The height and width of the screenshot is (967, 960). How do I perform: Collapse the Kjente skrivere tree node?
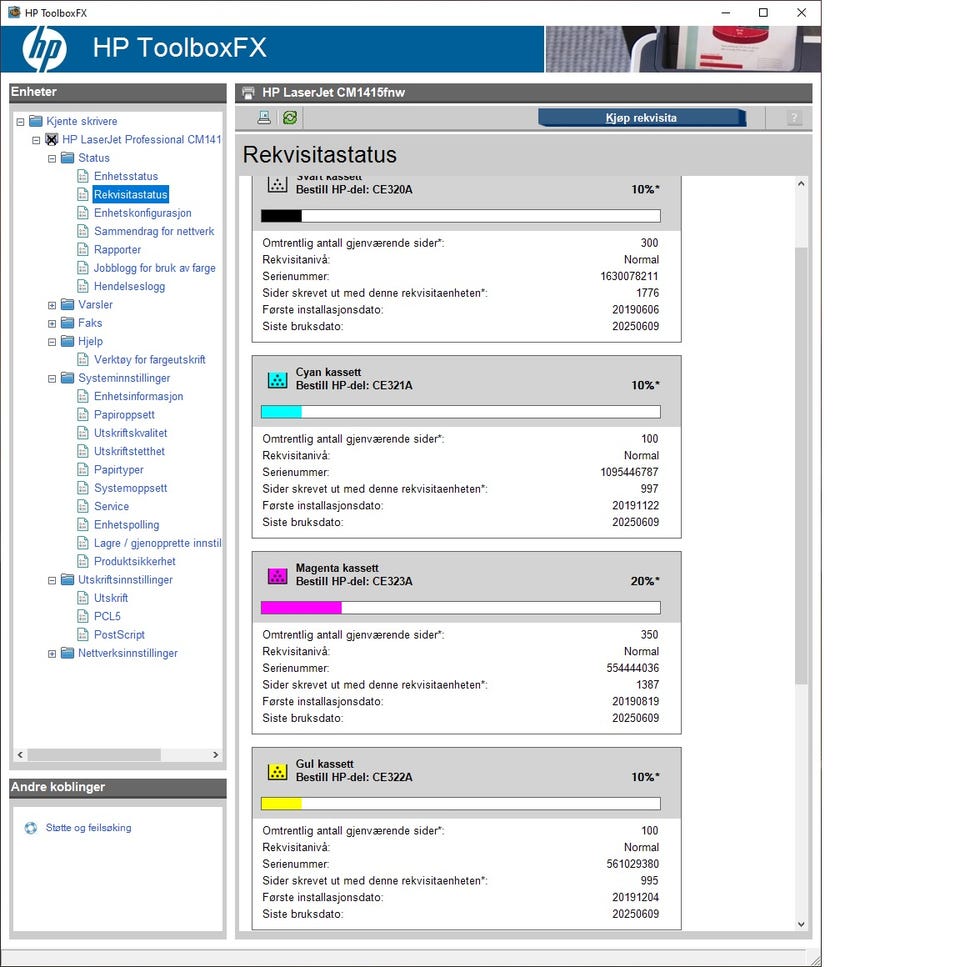tap(20, 122)
